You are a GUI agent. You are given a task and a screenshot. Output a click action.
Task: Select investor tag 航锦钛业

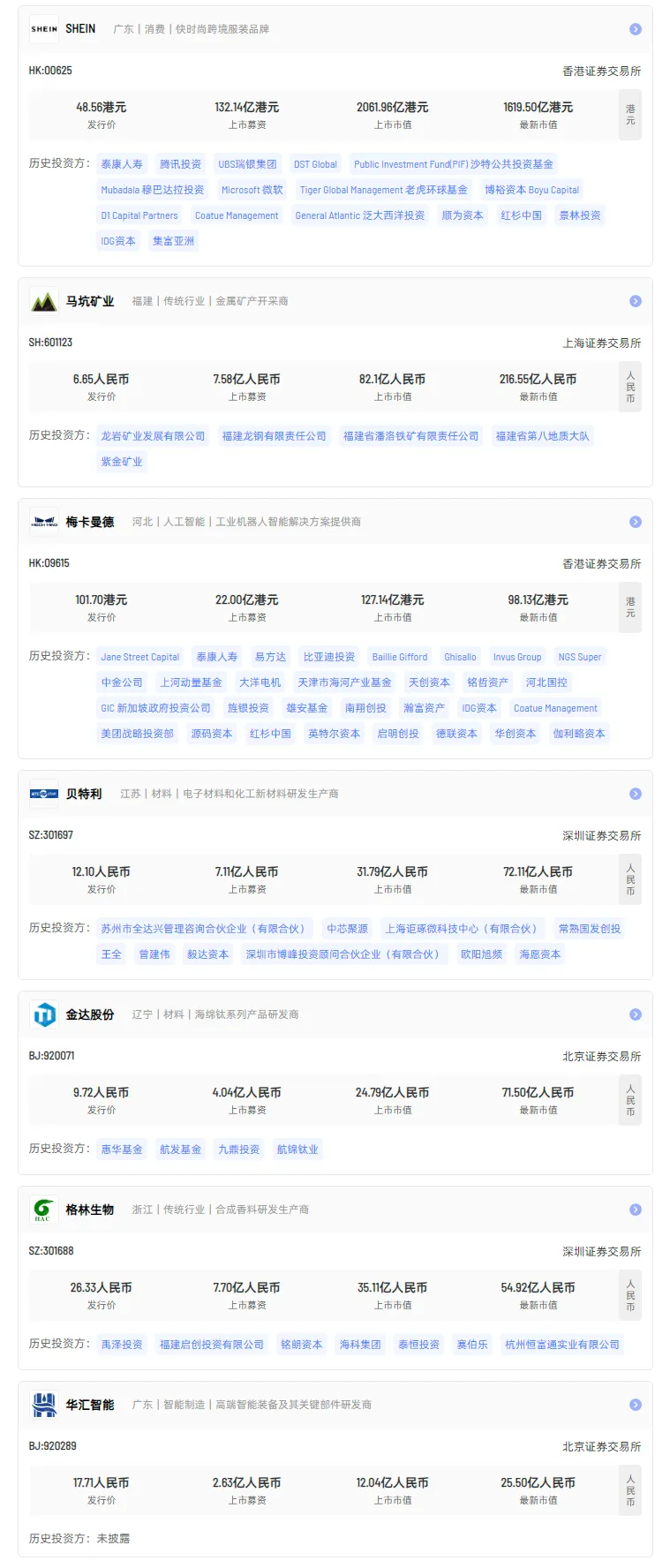(297, 1150)
